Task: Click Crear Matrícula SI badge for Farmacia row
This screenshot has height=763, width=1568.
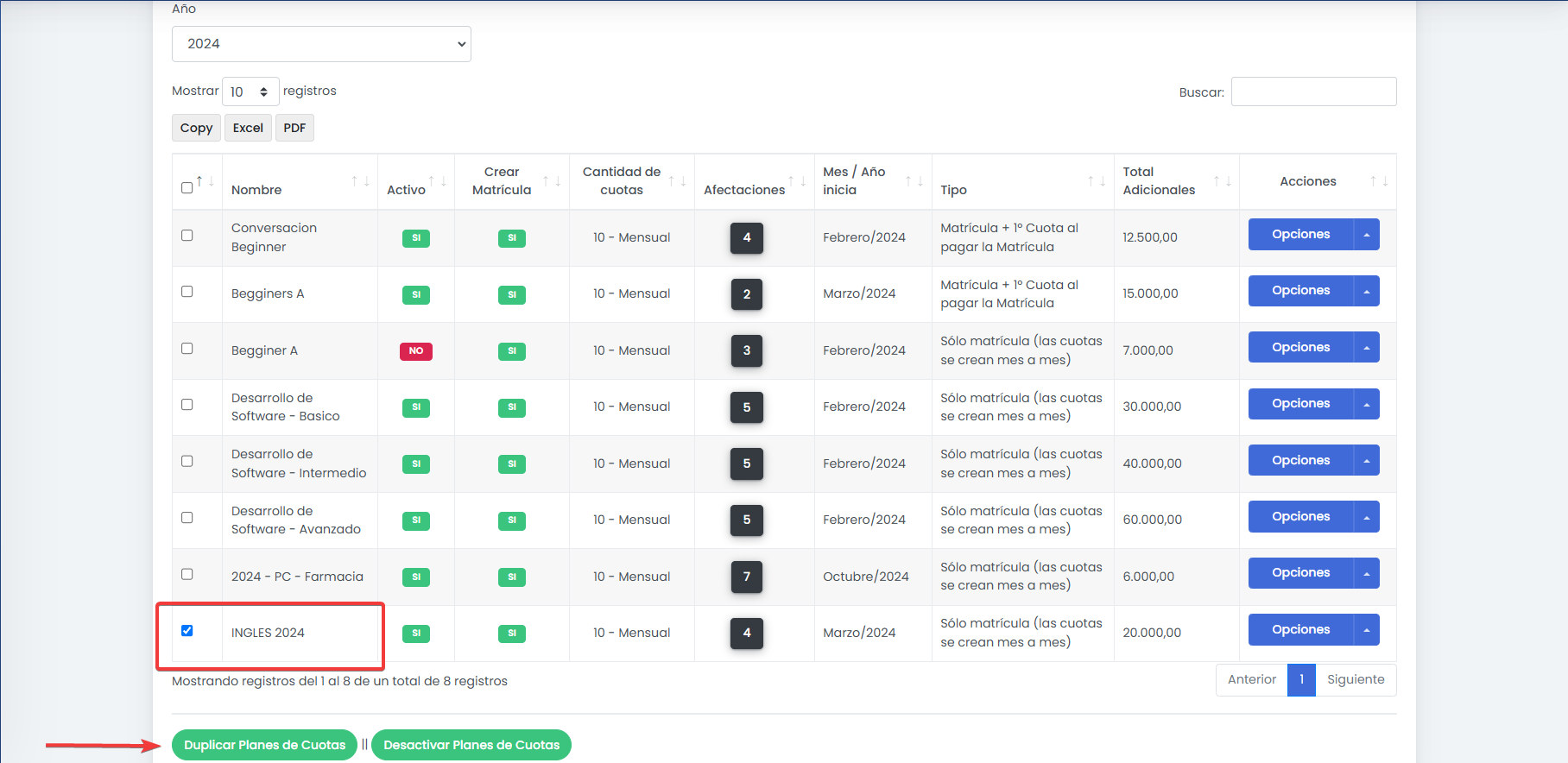Action: pos(512,577)
